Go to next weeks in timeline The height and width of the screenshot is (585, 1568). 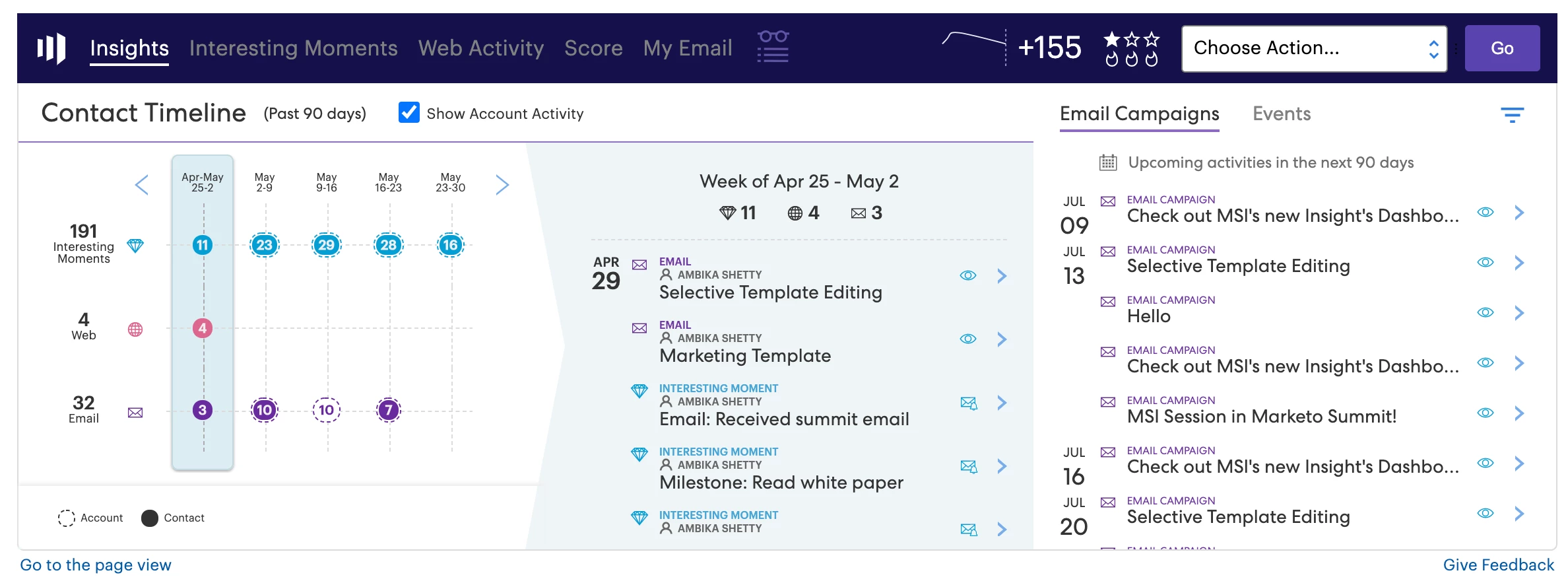502,185
